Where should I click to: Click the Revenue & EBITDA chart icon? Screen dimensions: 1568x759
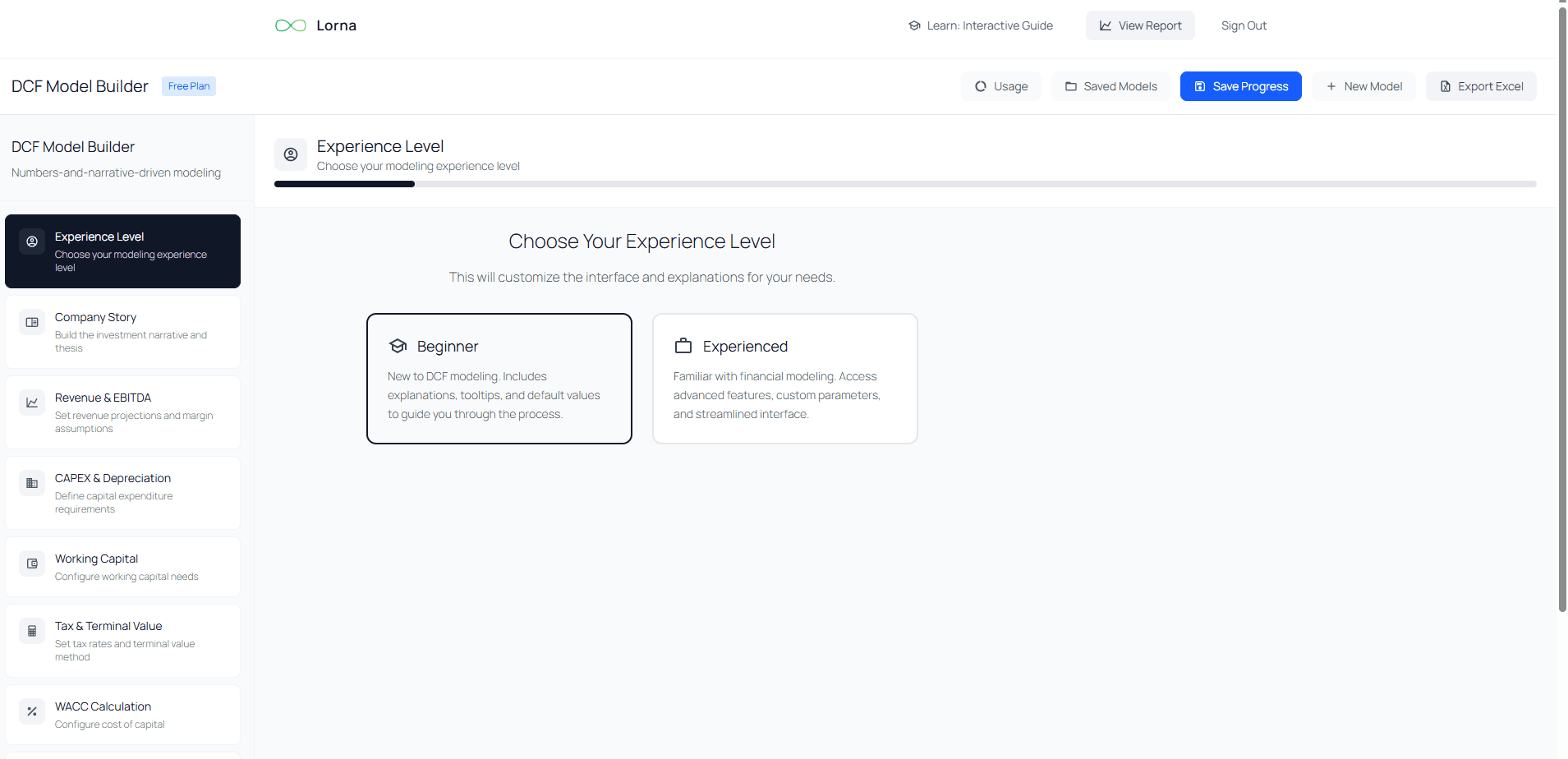32,402
